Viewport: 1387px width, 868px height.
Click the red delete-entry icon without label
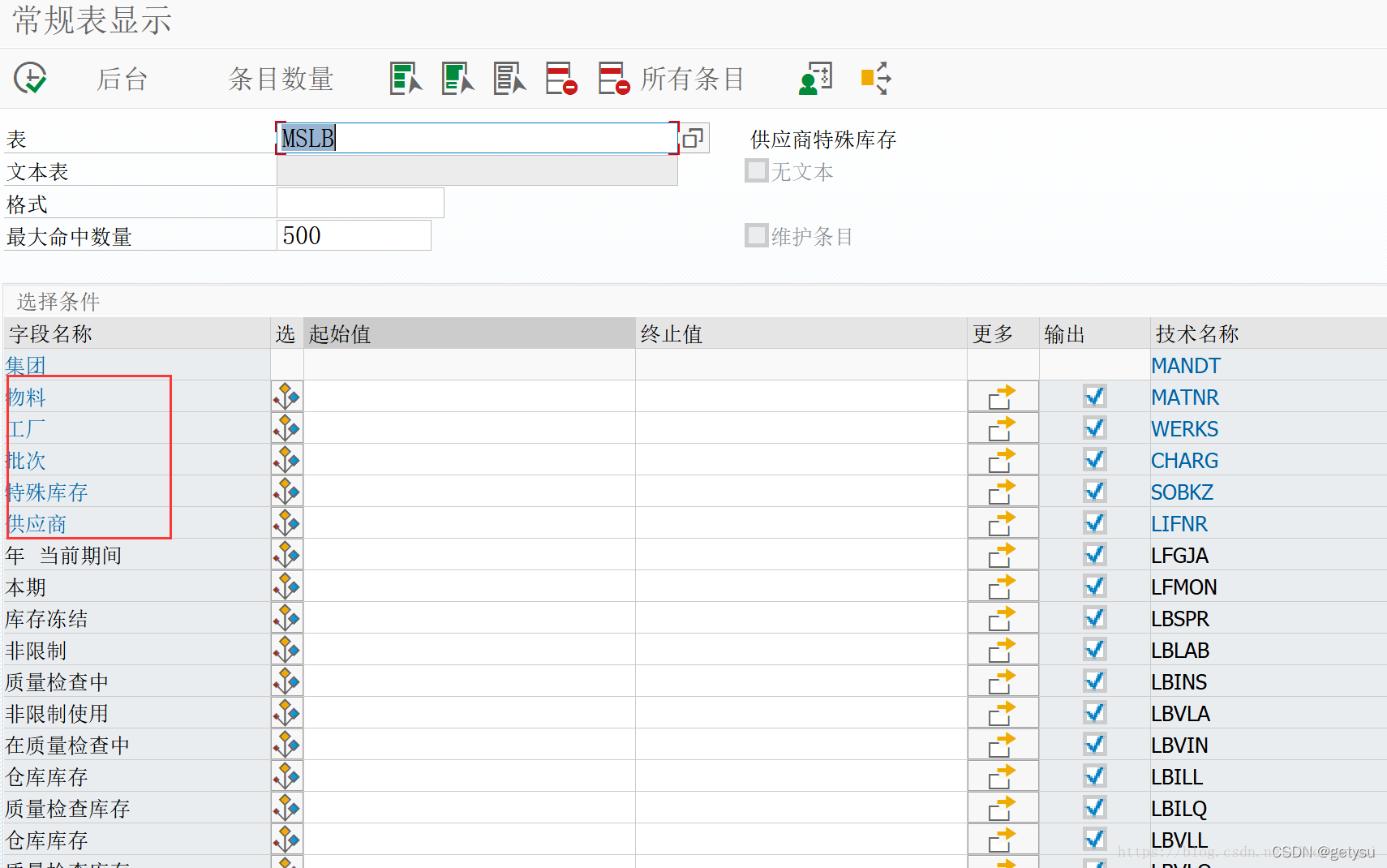pos(561,79)
